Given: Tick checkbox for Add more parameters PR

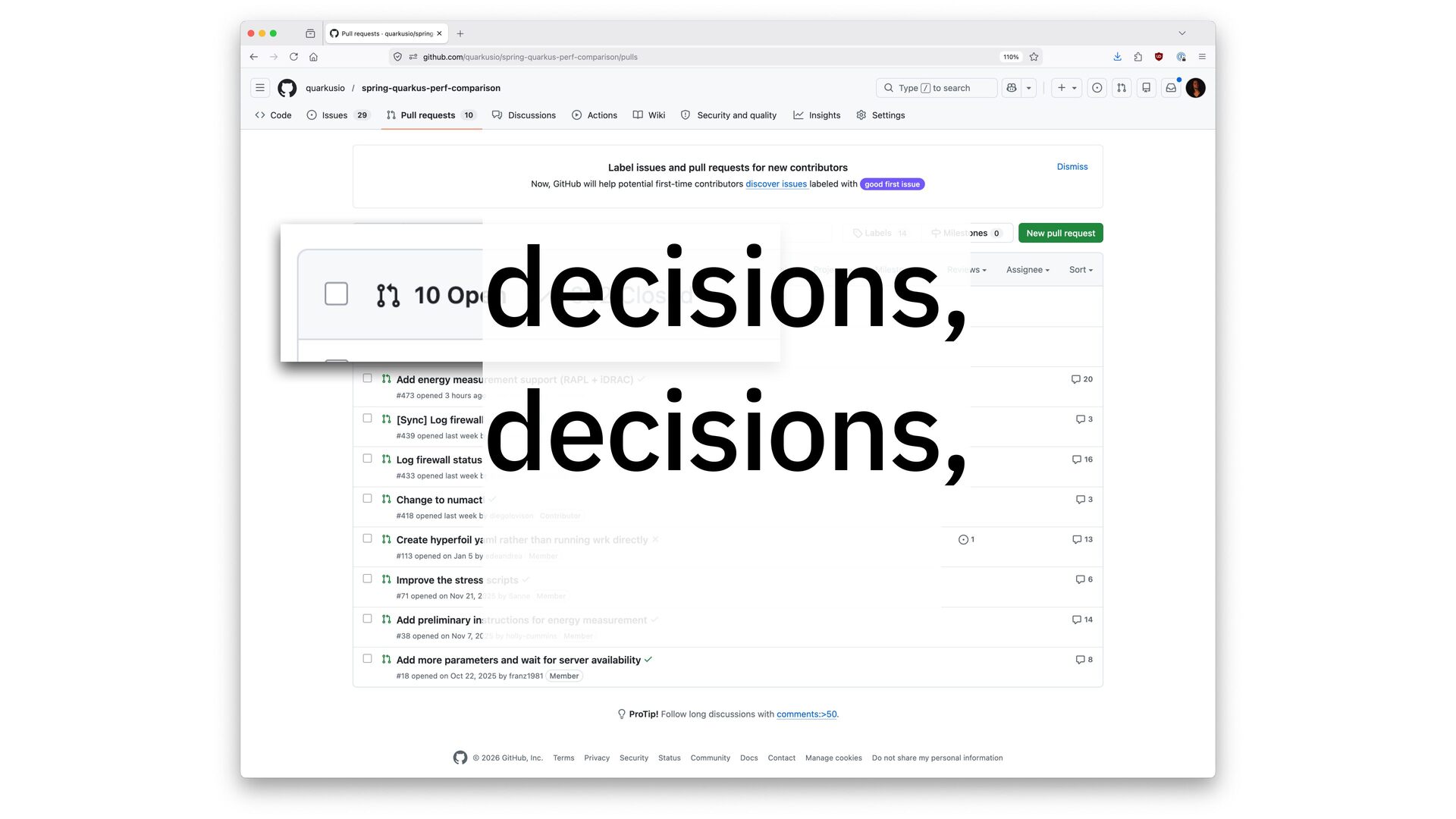Looking at the screenshot, I should pos(367,659).
